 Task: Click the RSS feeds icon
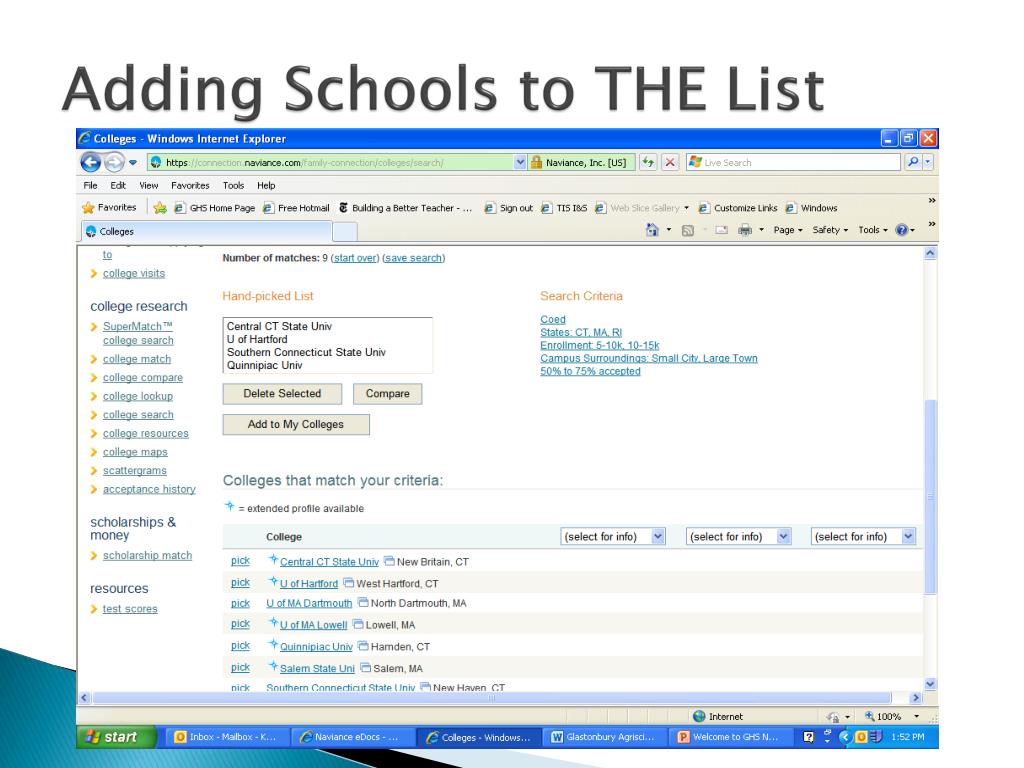pos(688,230)
